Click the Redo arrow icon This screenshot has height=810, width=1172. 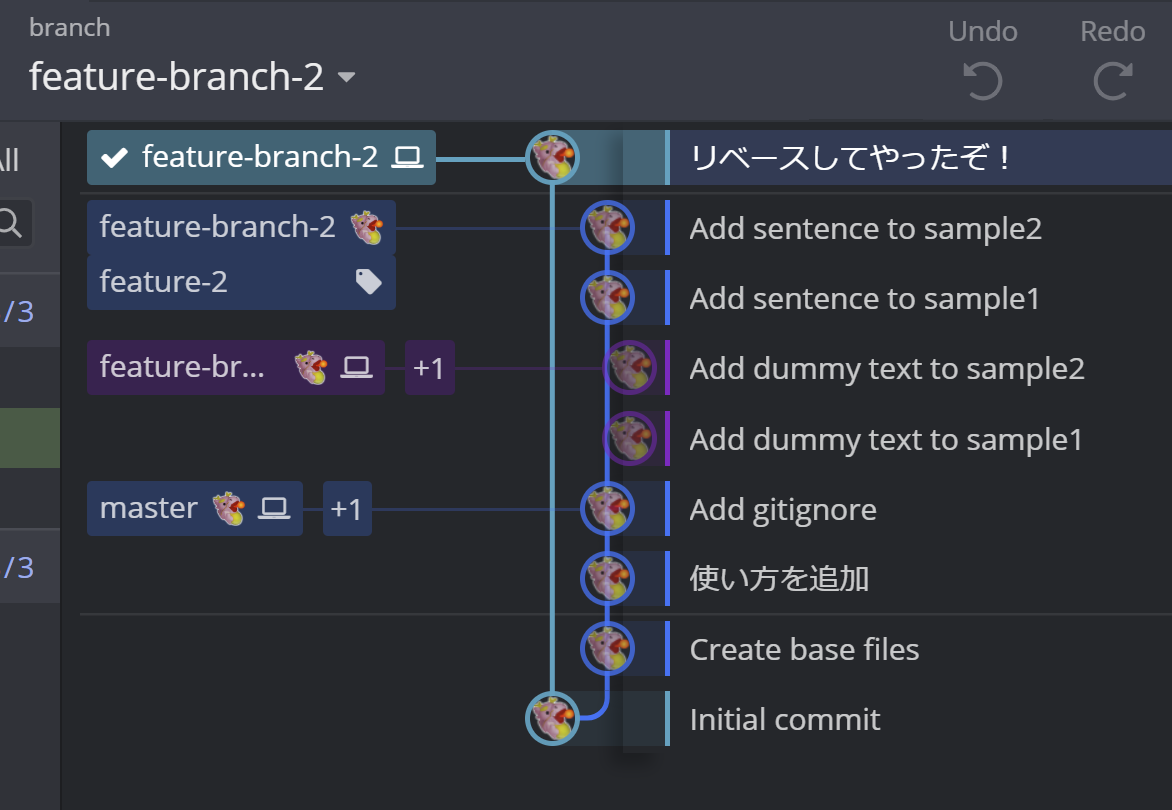pyautogui.click(x=1112, y=80)
